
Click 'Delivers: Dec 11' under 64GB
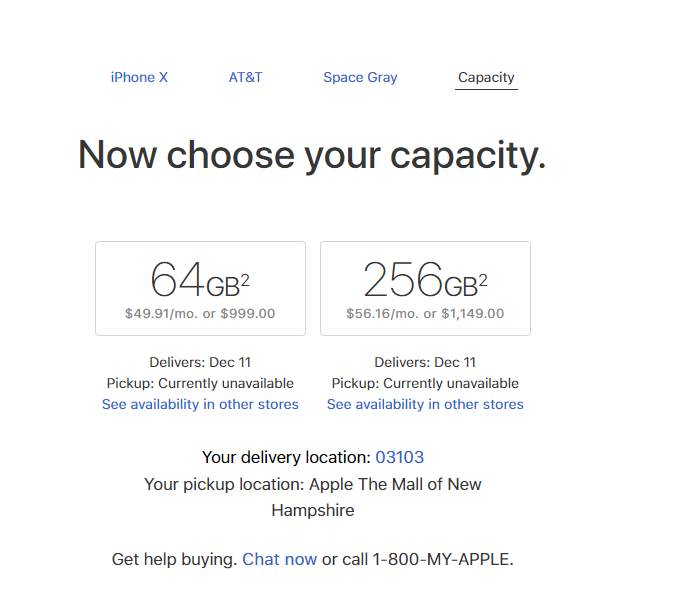click(200, 362)
